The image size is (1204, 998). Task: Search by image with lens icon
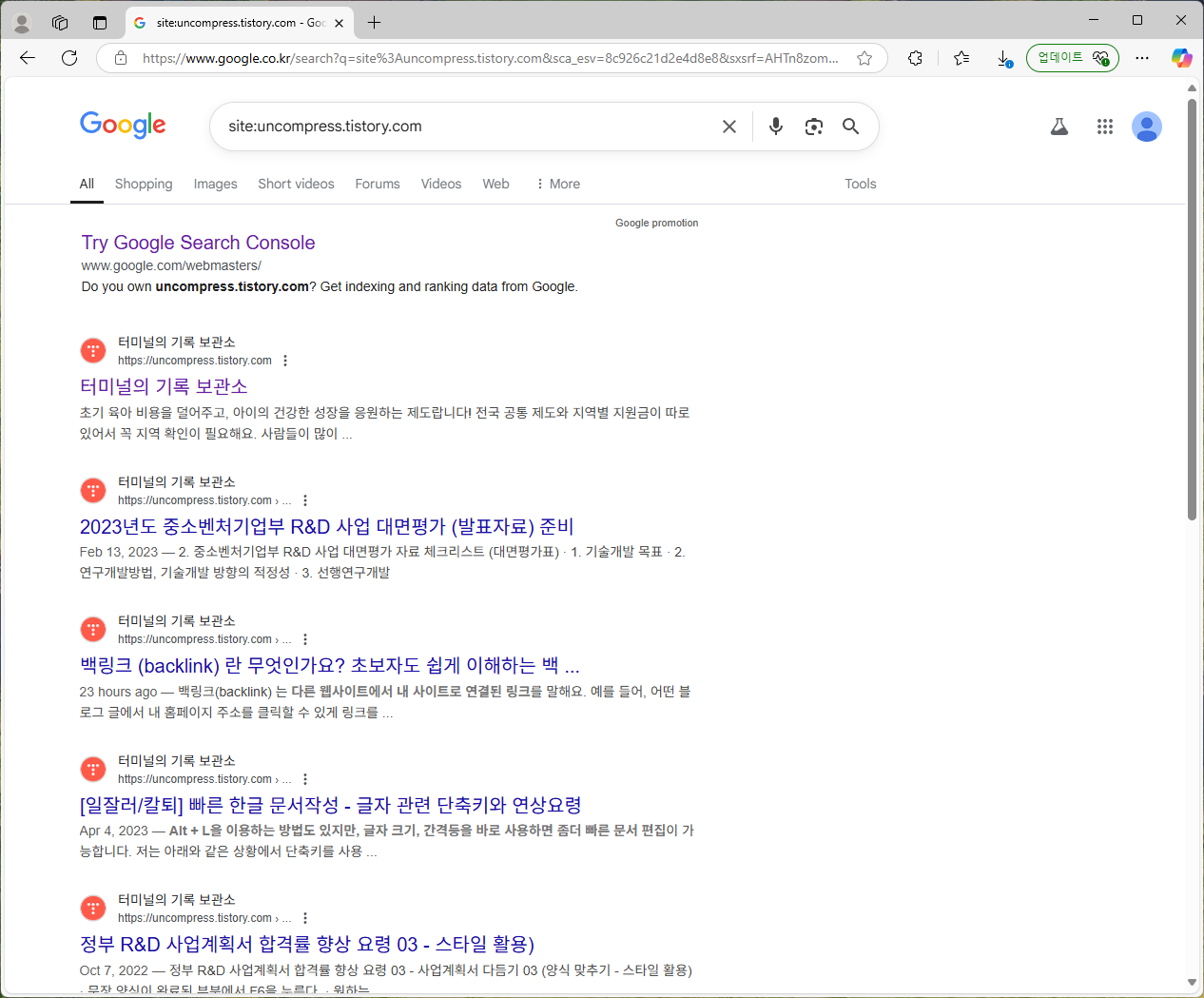[814, 127]
